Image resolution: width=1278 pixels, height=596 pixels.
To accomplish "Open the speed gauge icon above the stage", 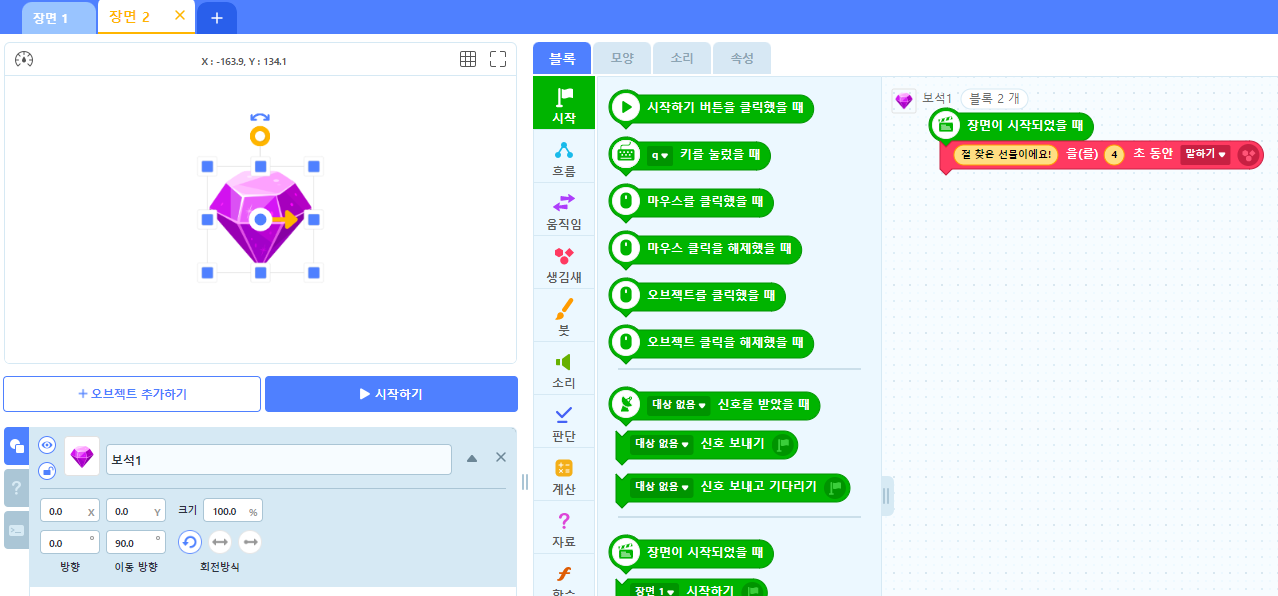I will pyautogui.click(x=25, y=59).
